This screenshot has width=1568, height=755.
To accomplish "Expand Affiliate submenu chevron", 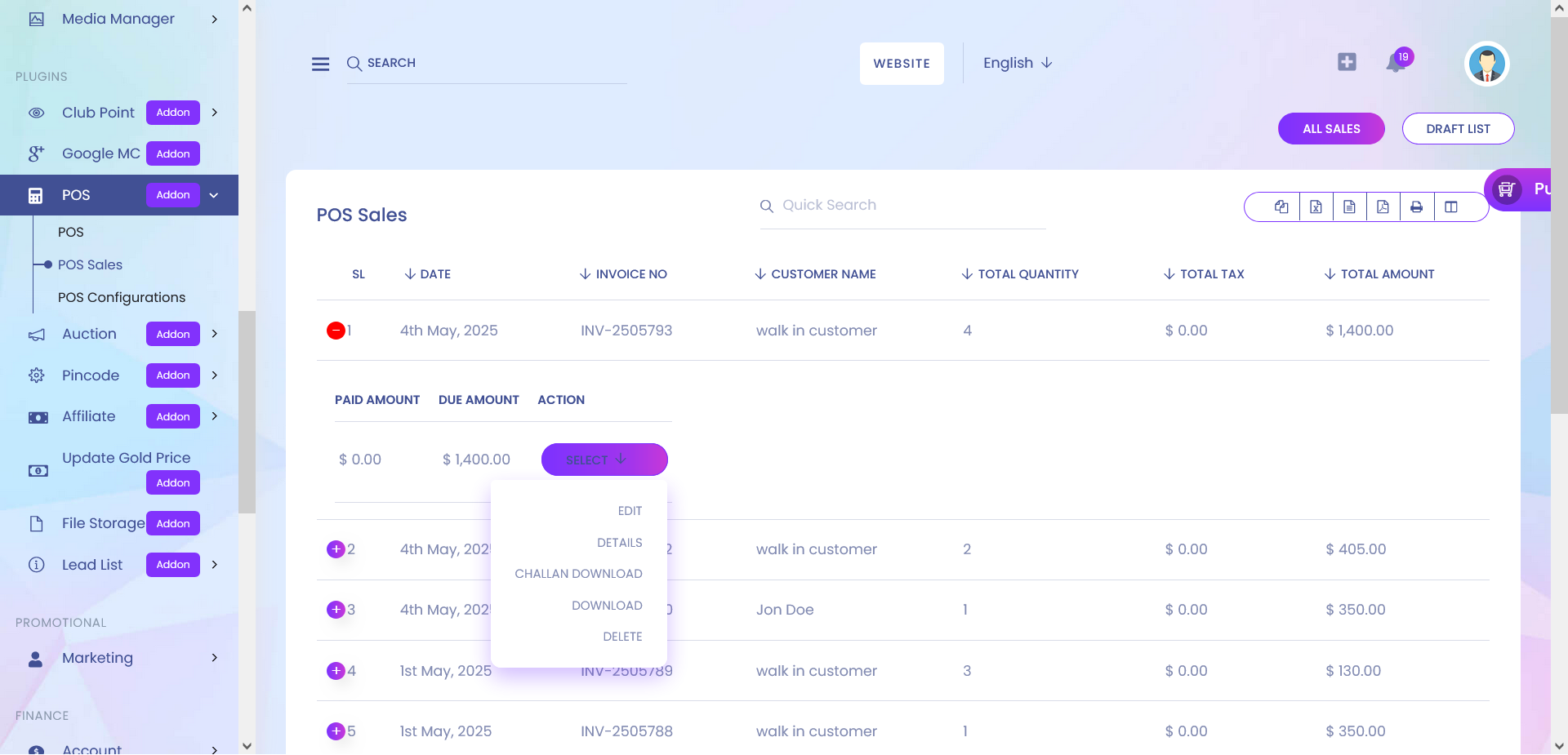I will point(215,416).
